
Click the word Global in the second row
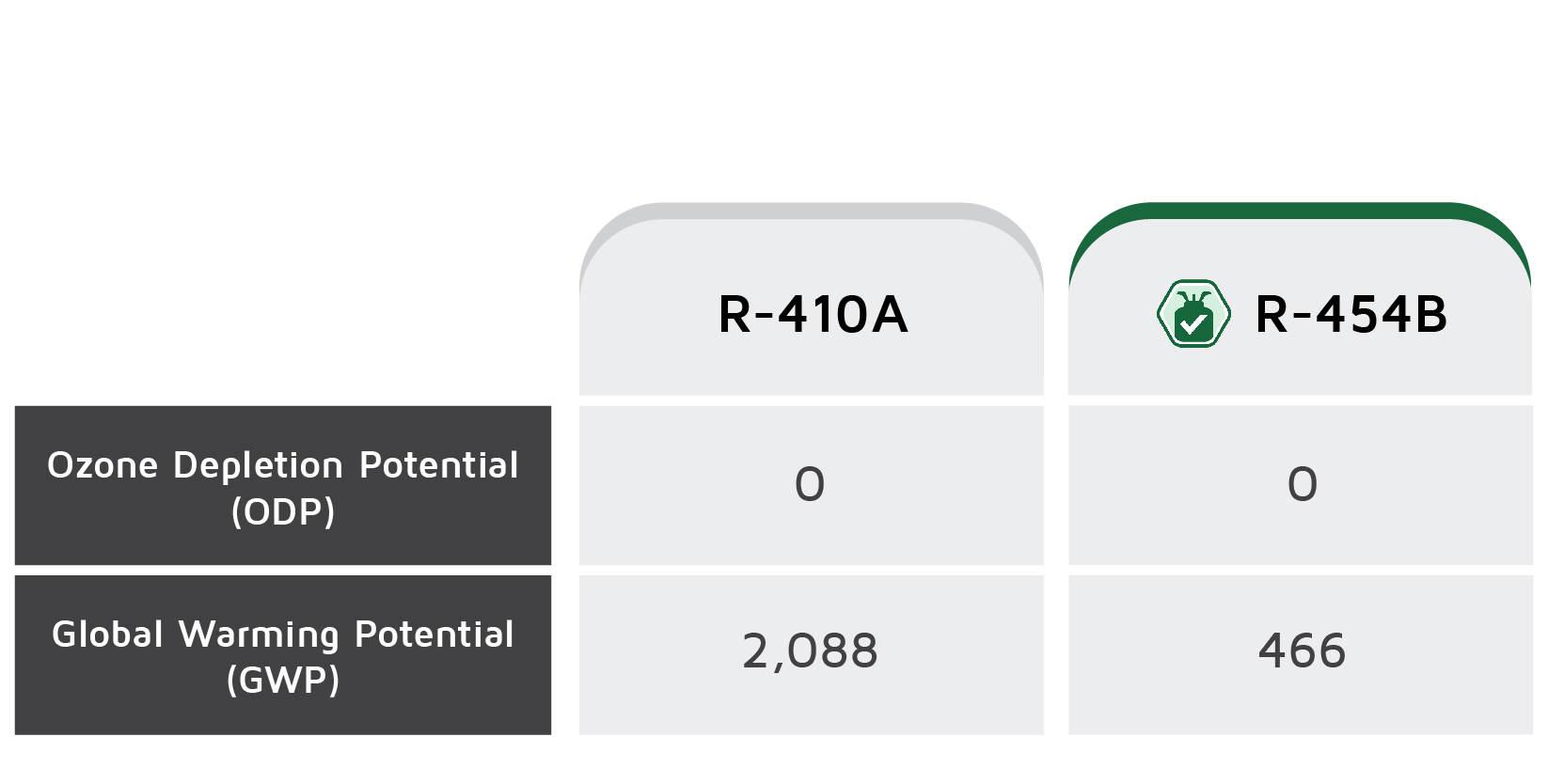[108, 635]
